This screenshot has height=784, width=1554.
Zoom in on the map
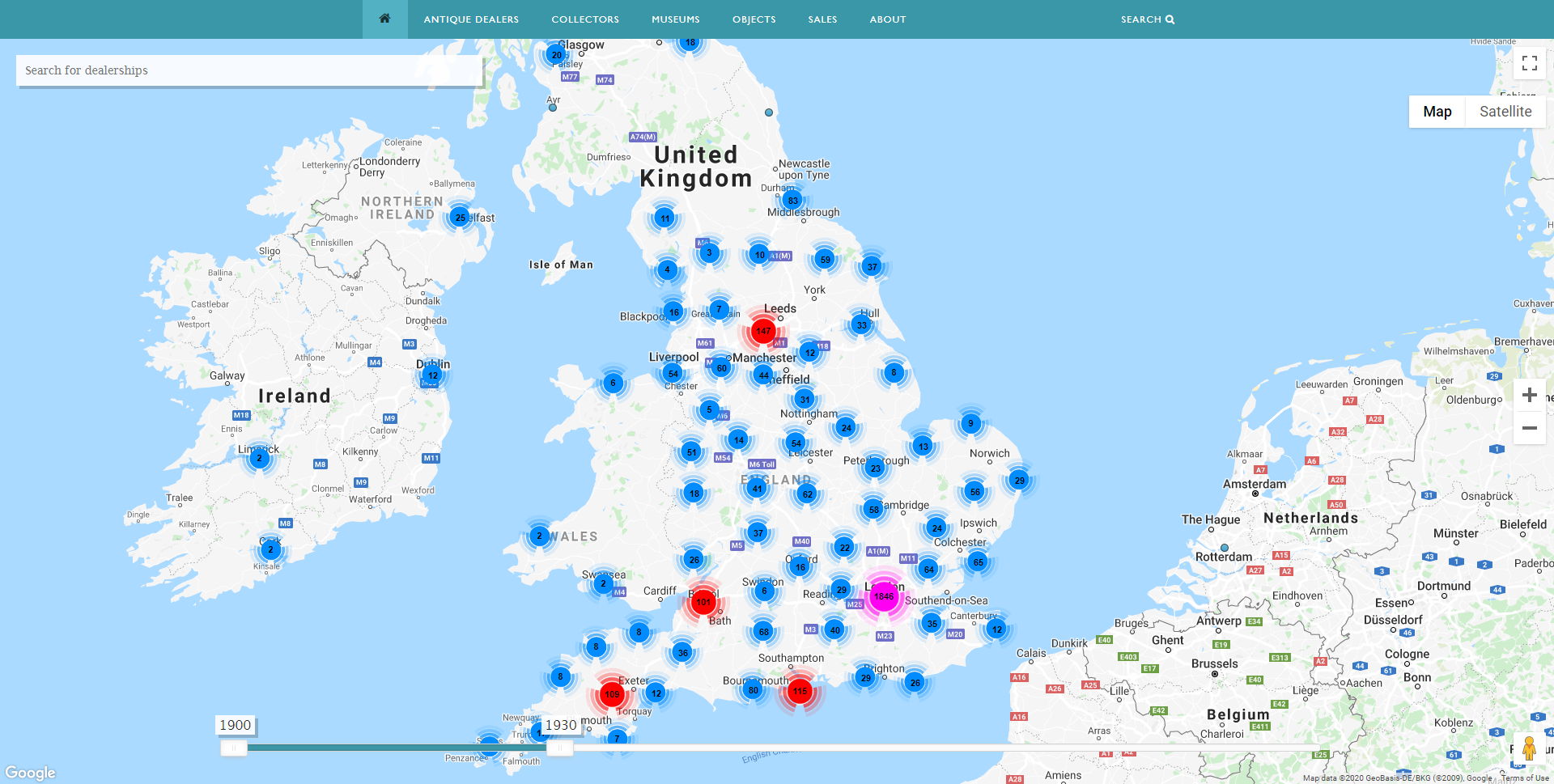pyautogui.click(x=1529, y=395)
